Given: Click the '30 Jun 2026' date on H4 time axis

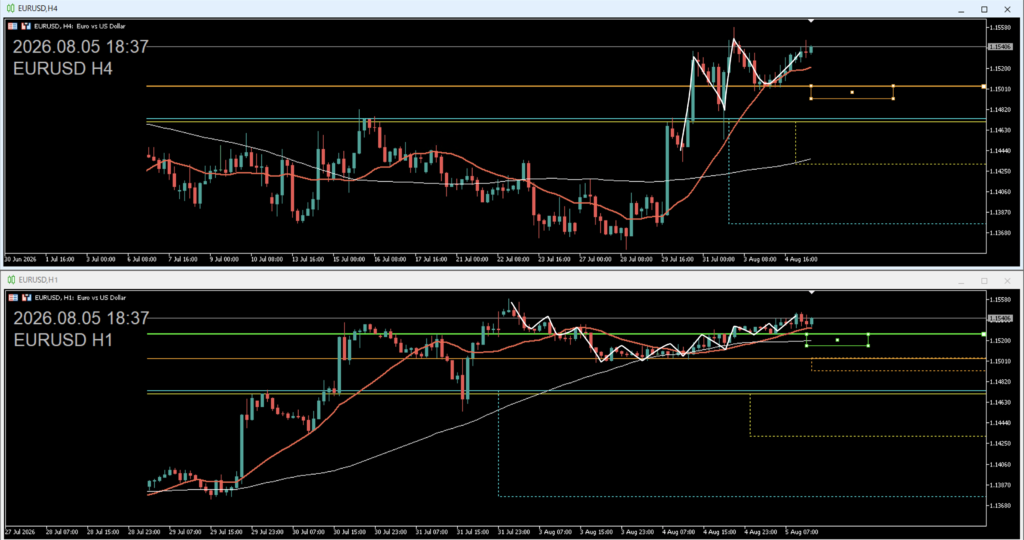Looking at the screenshot, I should coord(21,259).
